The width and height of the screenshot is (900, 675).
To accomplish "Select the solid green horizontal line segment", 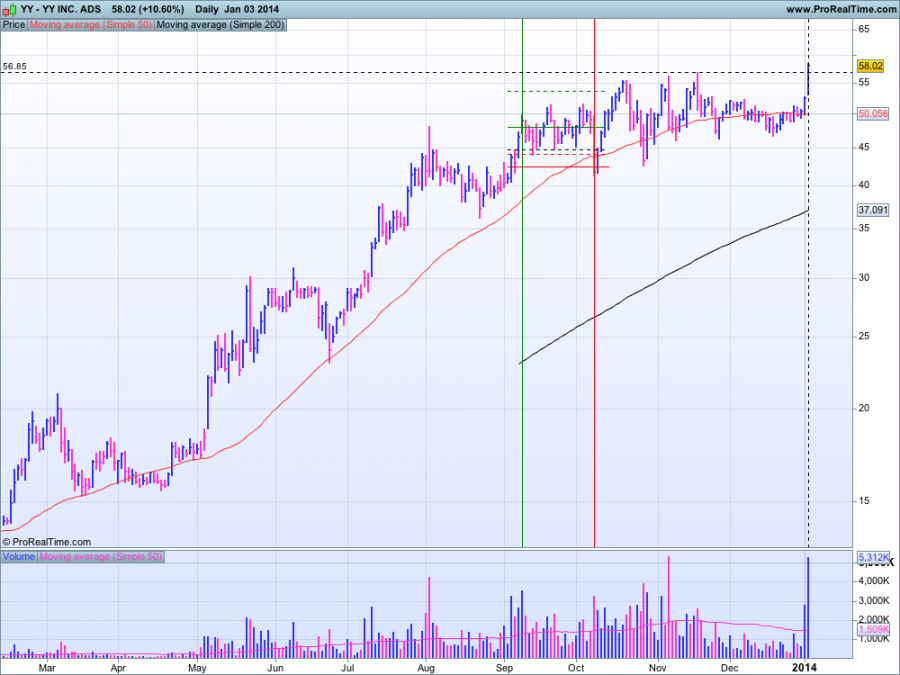I will tap(556, 127).
